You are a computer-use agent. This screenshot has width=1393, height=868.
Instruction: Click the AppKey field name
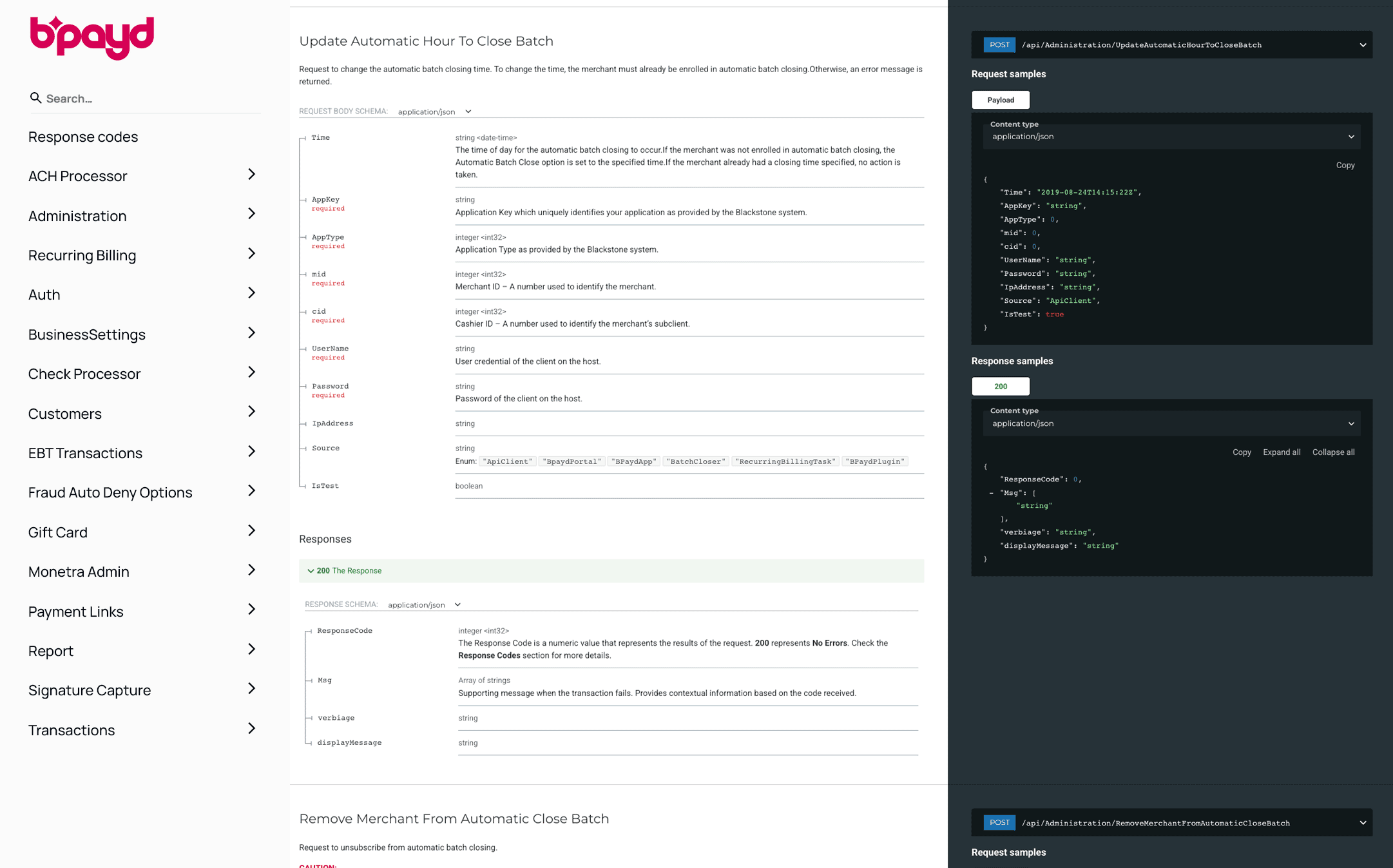click(x=325, y=200)
